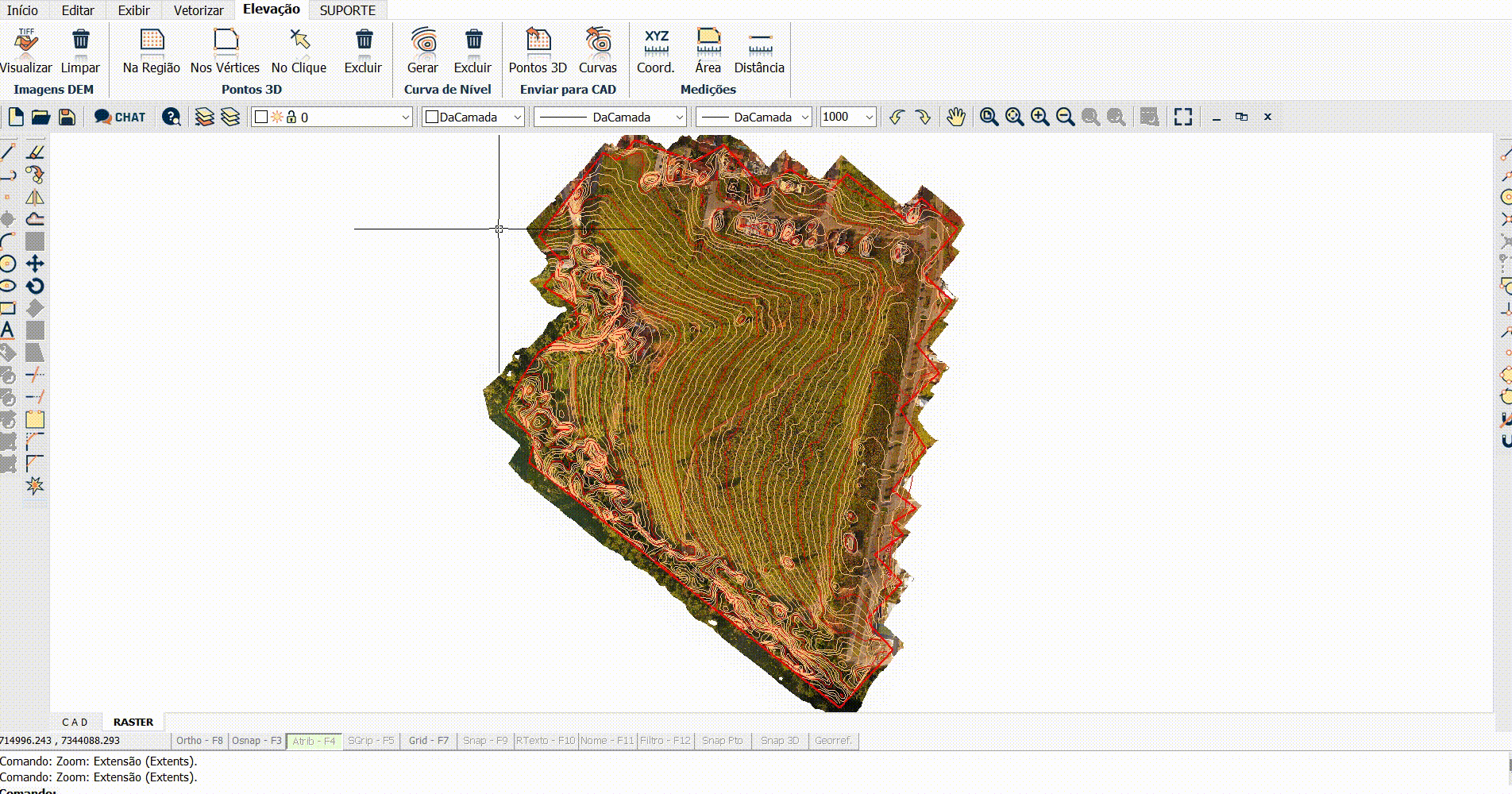The height and width of the screenshot is (794, 1512).
Task: Toggle Grid F7 display
Action: pyautogui.click(x=429, y=741)
